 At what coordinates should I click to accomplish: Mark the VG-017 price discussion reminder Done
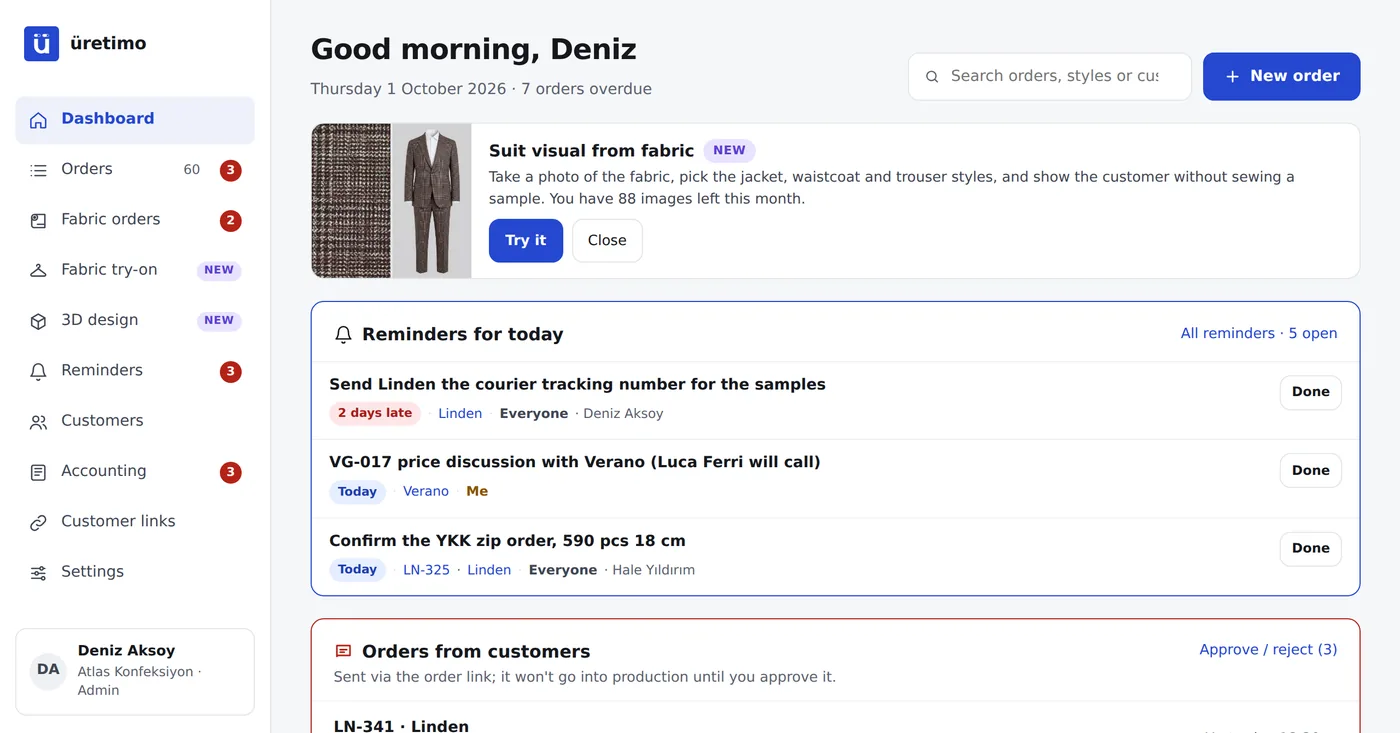tap(1310, 470)
